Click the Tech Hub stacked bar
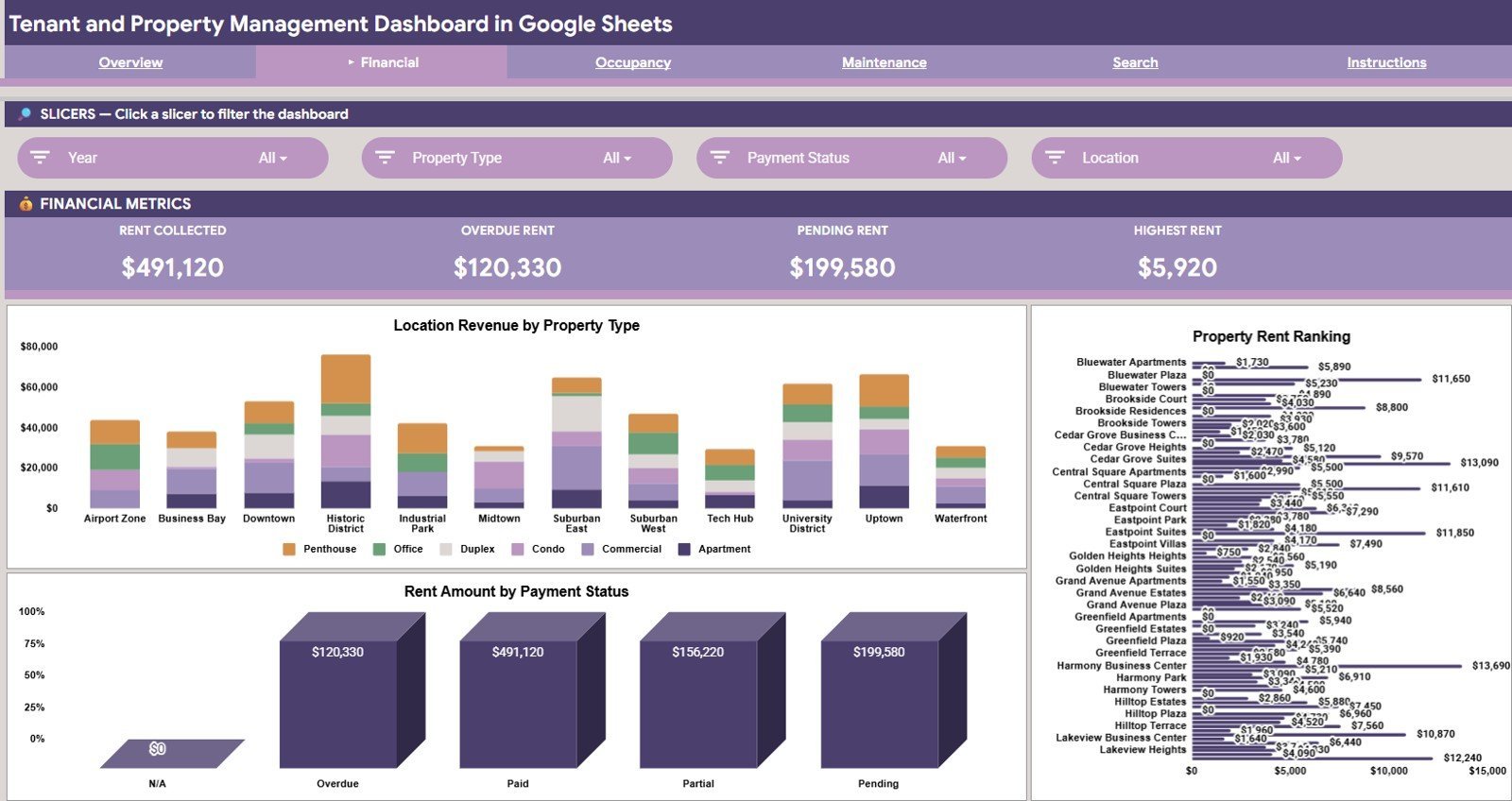 [x=730, y=479]
